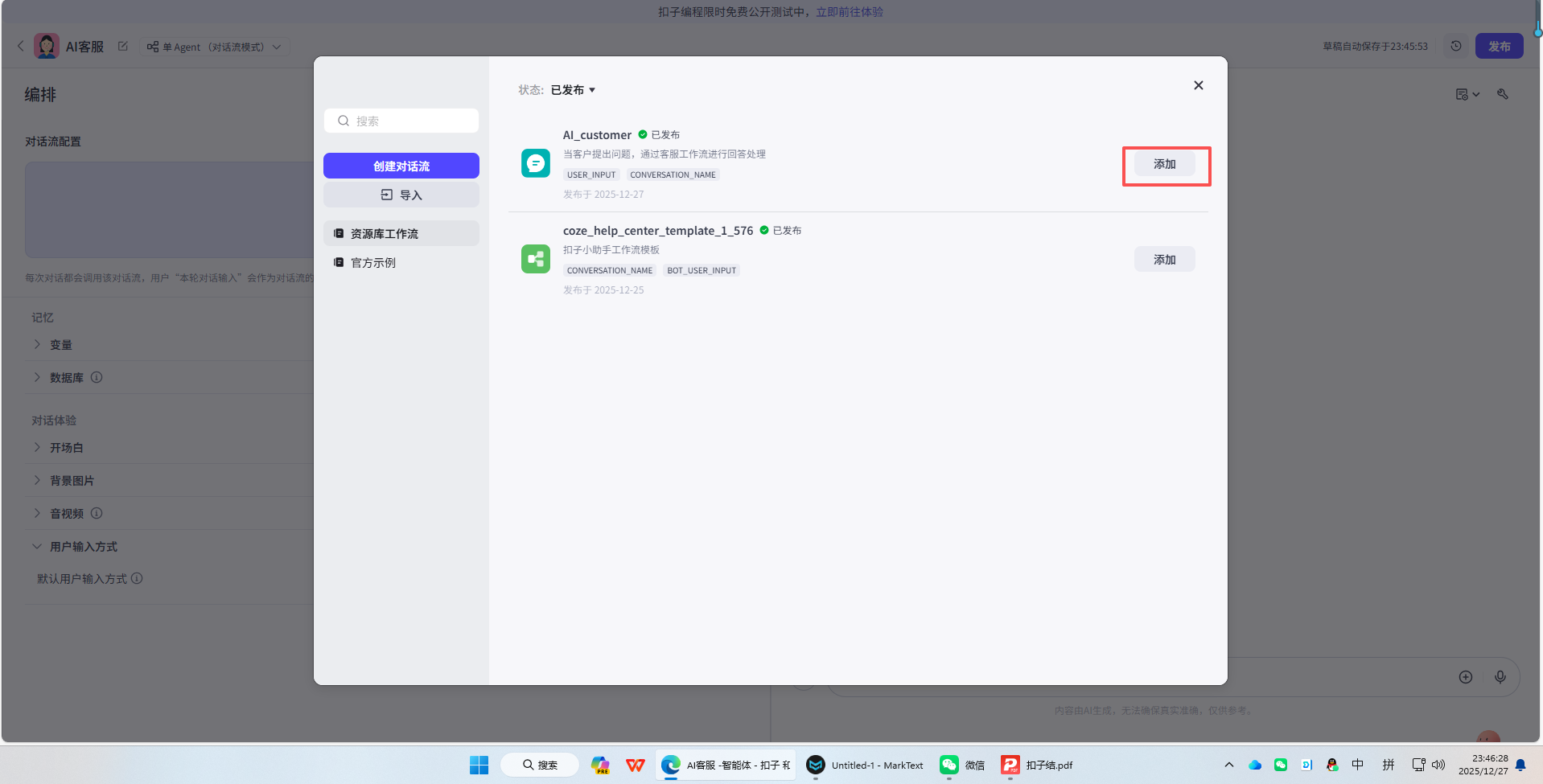Expand the 变量 section
The image size is (1543, 784).
coord(37,344)
